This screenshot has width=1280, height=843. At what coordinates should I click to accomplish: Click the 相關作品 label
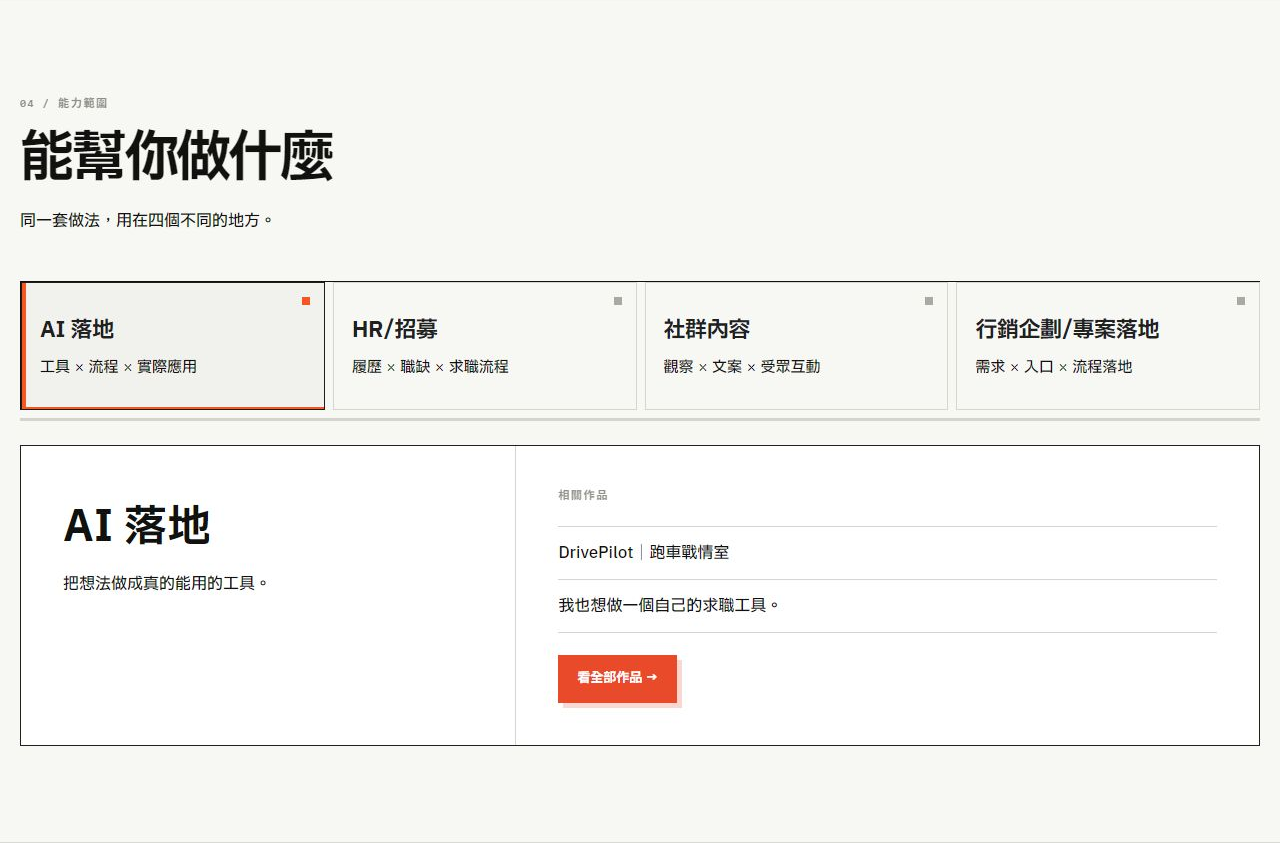(x=583, y=495)
